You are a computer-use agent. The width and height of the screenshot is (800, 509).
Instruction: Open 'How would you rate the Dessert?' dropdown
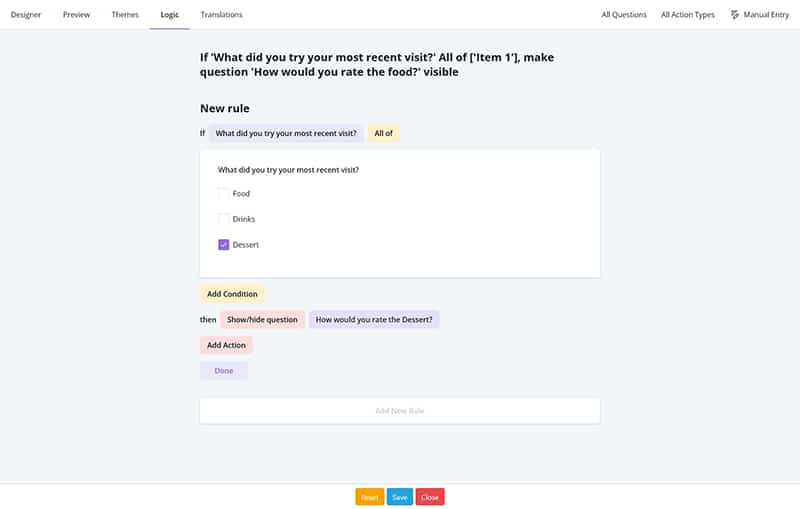(x=374, y=320)
